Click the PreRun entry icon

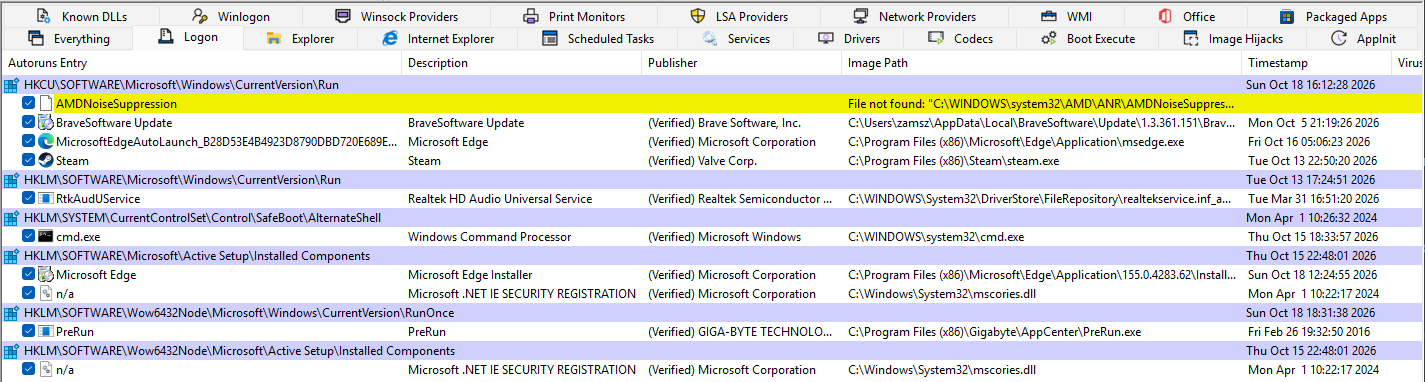[46, 332]
